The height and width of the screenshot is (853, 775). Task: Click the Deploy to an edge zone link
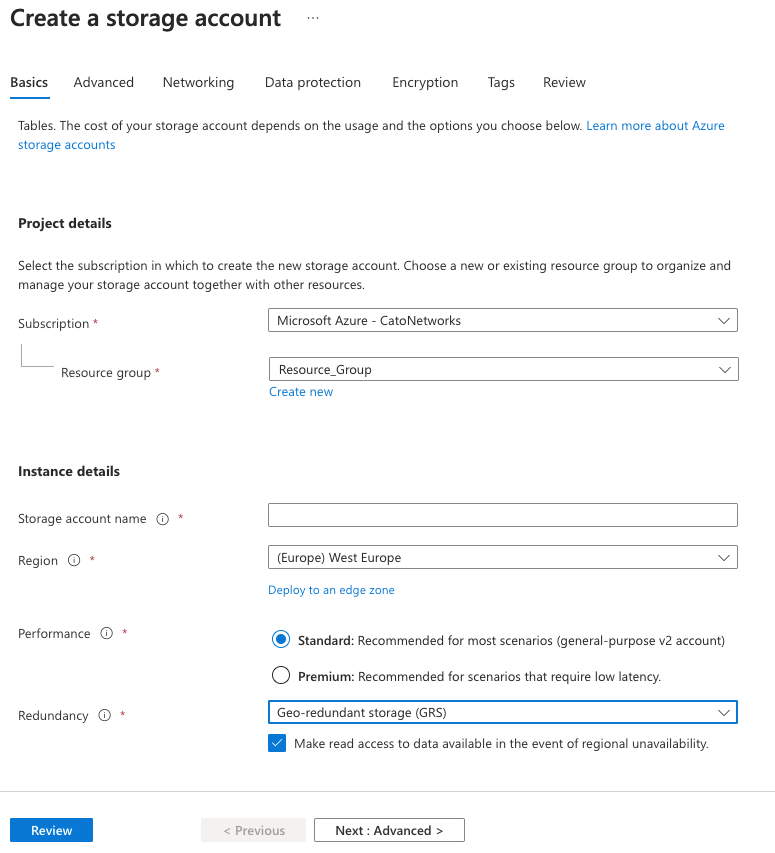[x=331, y=590]
